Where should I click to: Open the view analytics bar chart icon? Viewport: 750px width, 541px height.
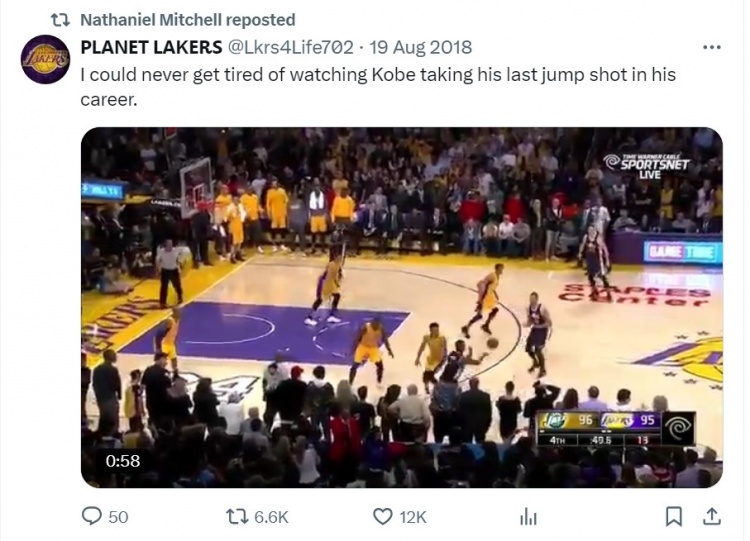[x=528, y=516]
